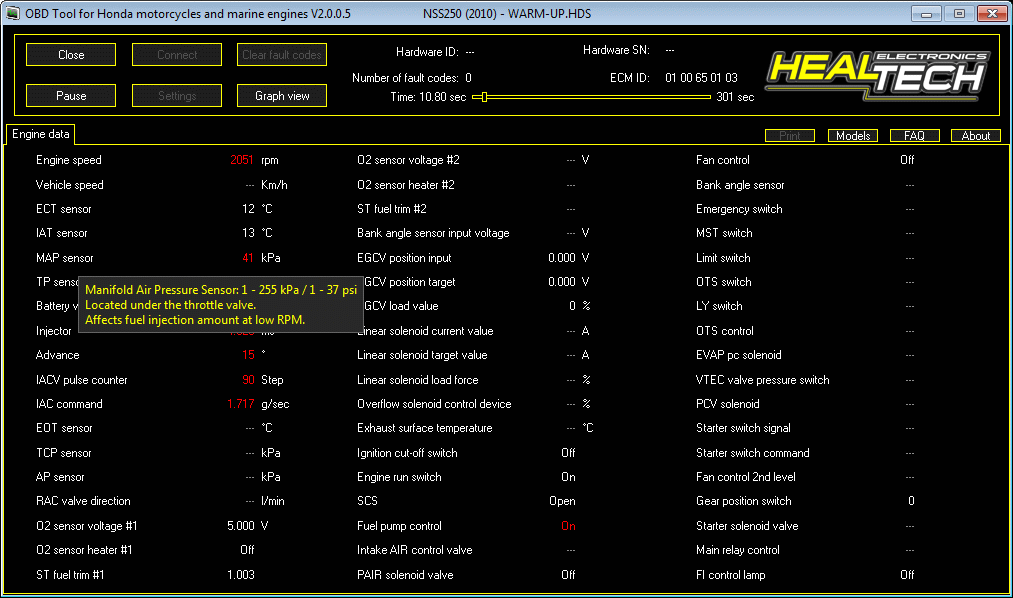This screenshot has height=598, width=1013.
Task: Open the About dialog
Action: [975, 136]
